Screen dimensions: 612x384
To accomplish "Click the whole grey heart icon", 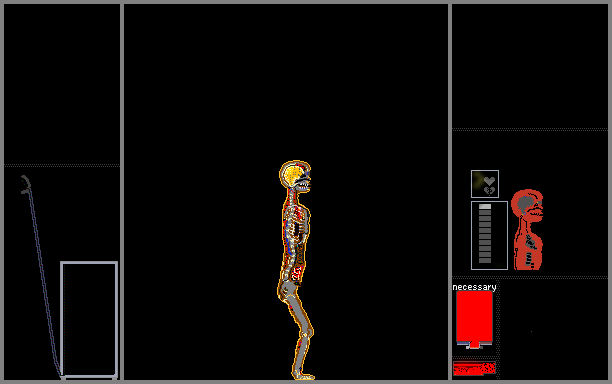I will (489, 181).
